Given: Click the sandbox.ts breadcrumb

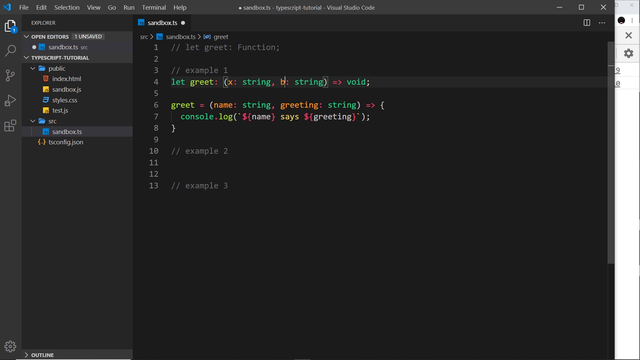Looking at the screenshot, I should (x=180, y=37).
